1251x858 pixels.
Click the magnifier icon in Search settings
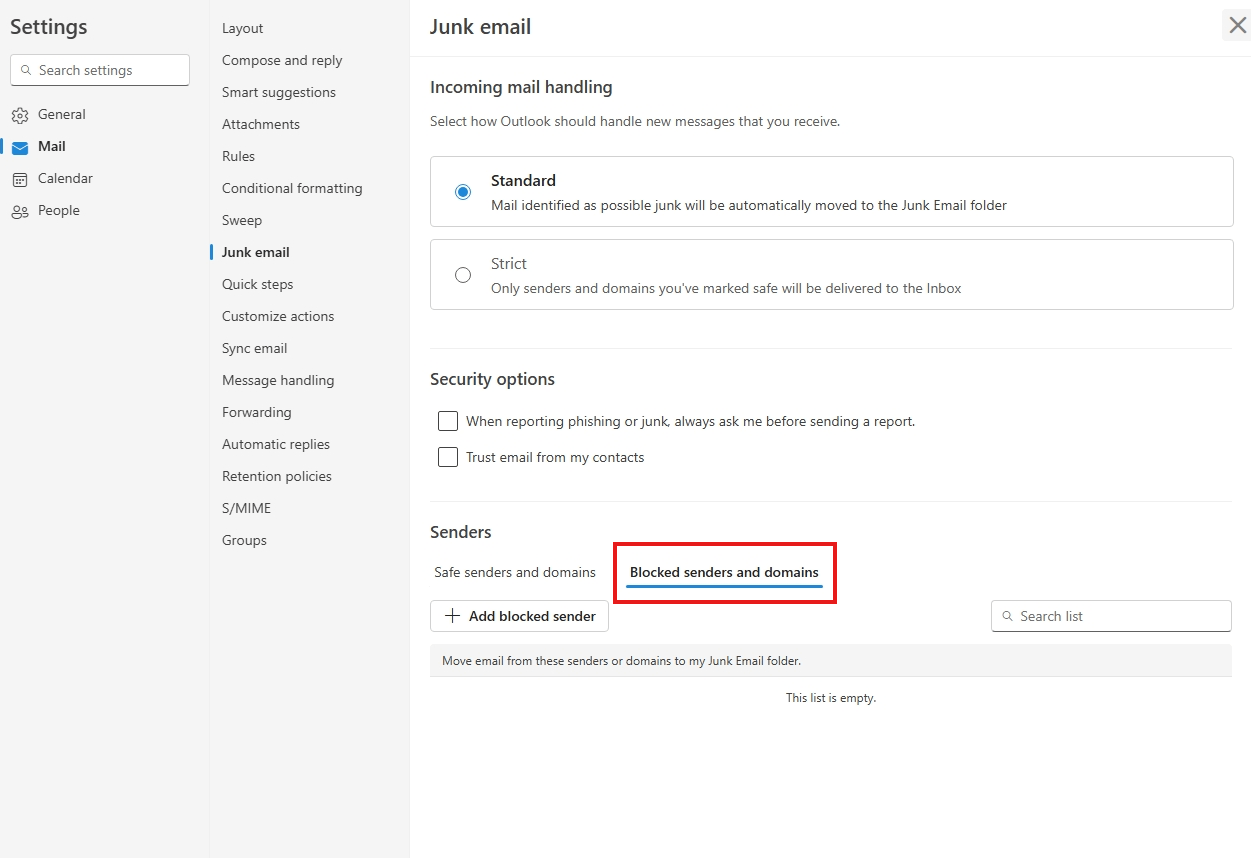(x=25, y=70)
